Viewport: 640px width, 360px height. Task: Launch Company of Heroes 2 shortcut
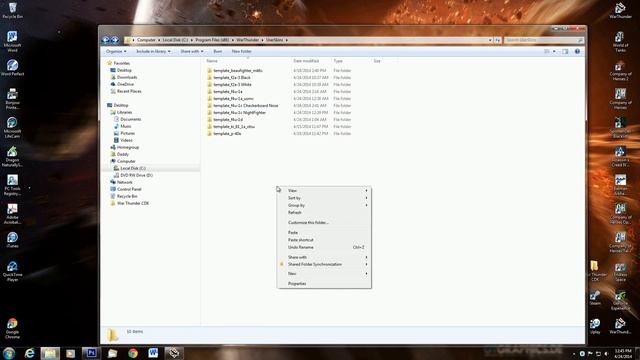(x=620, y=71)
